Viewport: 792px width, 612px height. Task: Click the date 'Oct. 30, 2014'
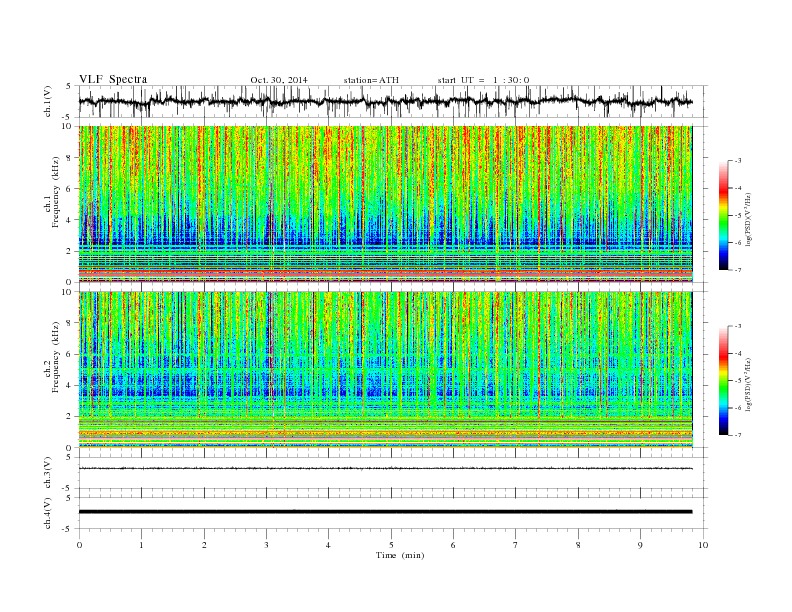[x=279, y=80]
